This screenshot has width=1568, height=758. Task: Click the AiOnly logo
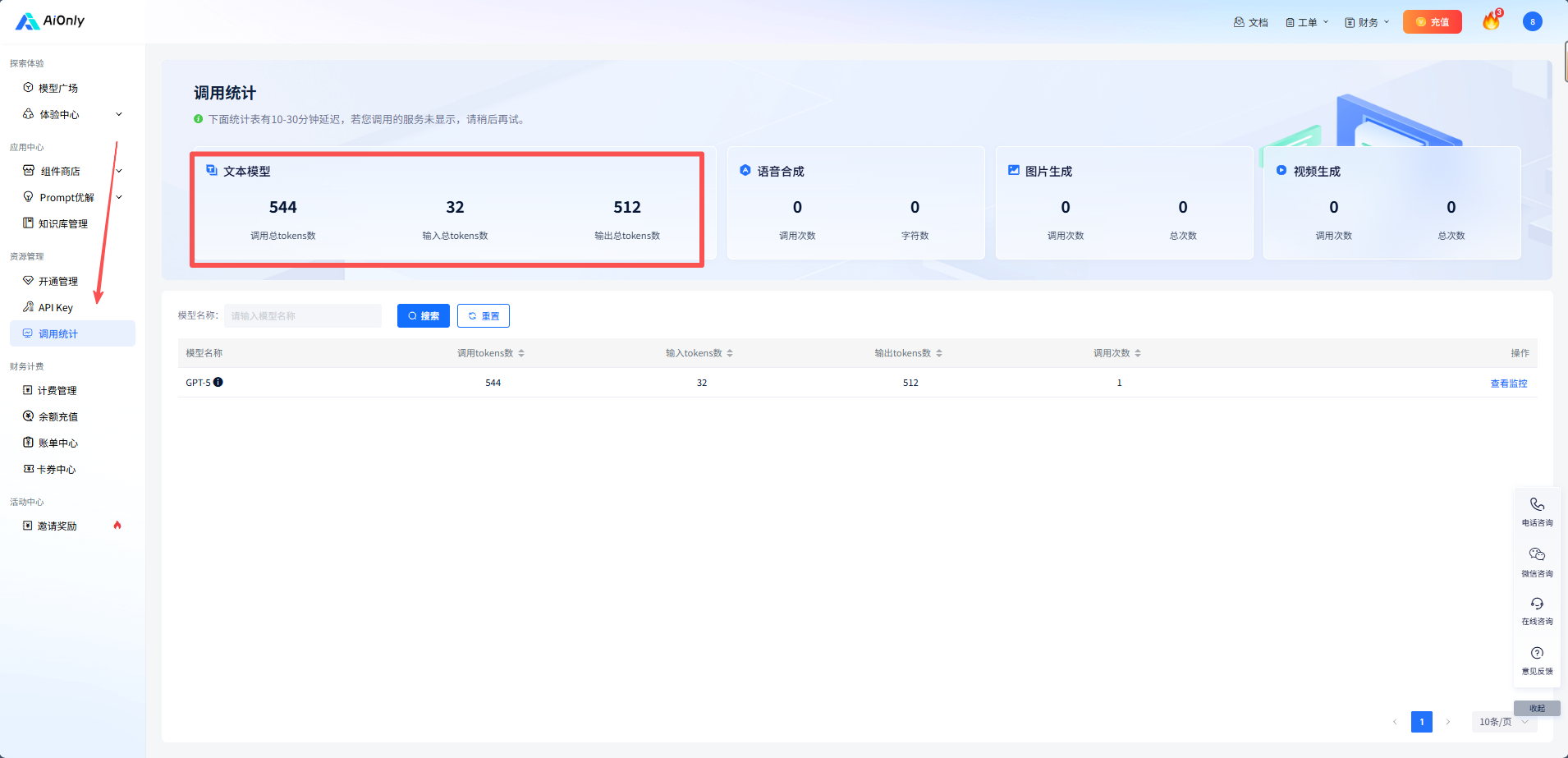49,21
